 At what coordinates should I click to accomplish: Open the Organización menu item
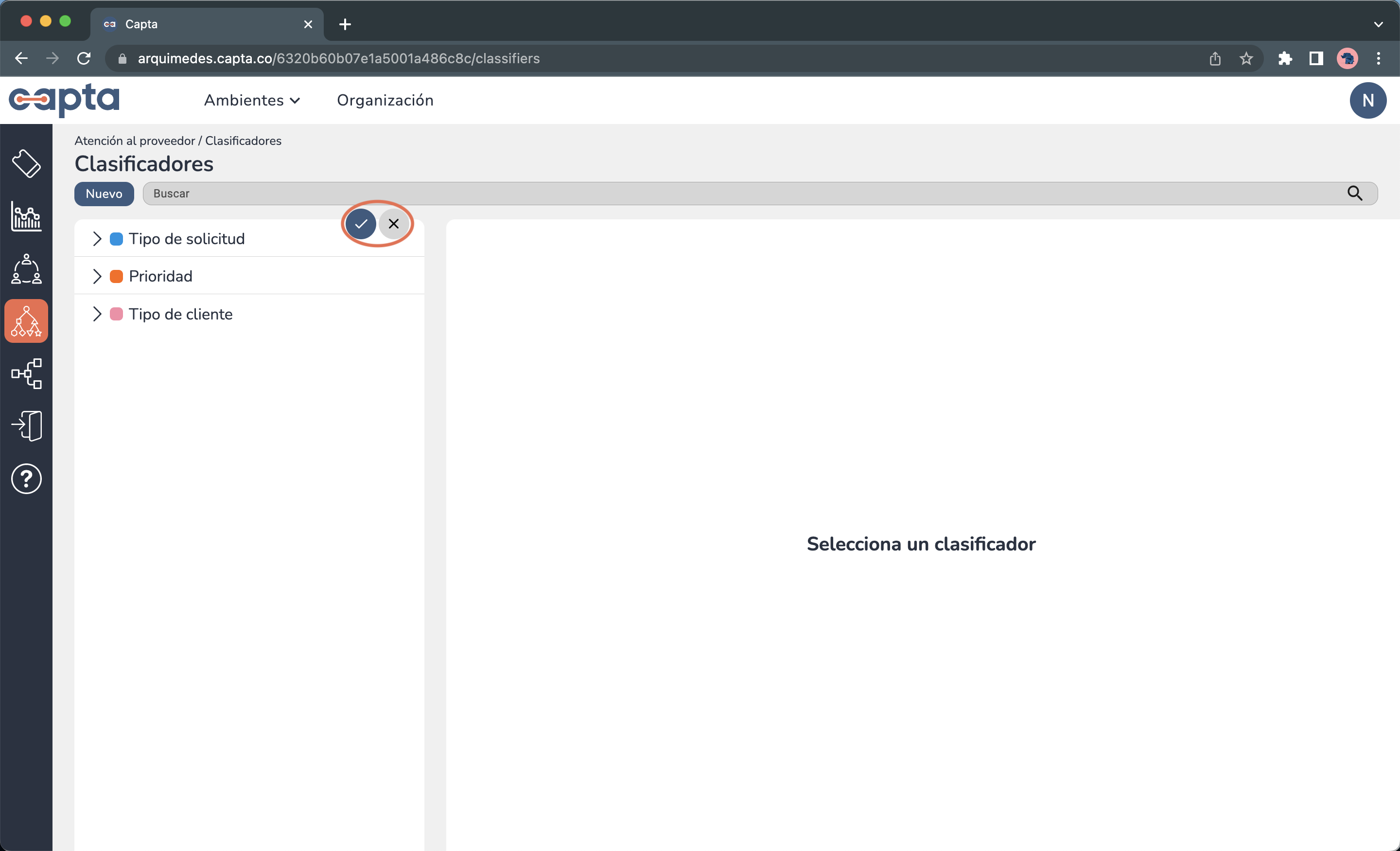385,100
